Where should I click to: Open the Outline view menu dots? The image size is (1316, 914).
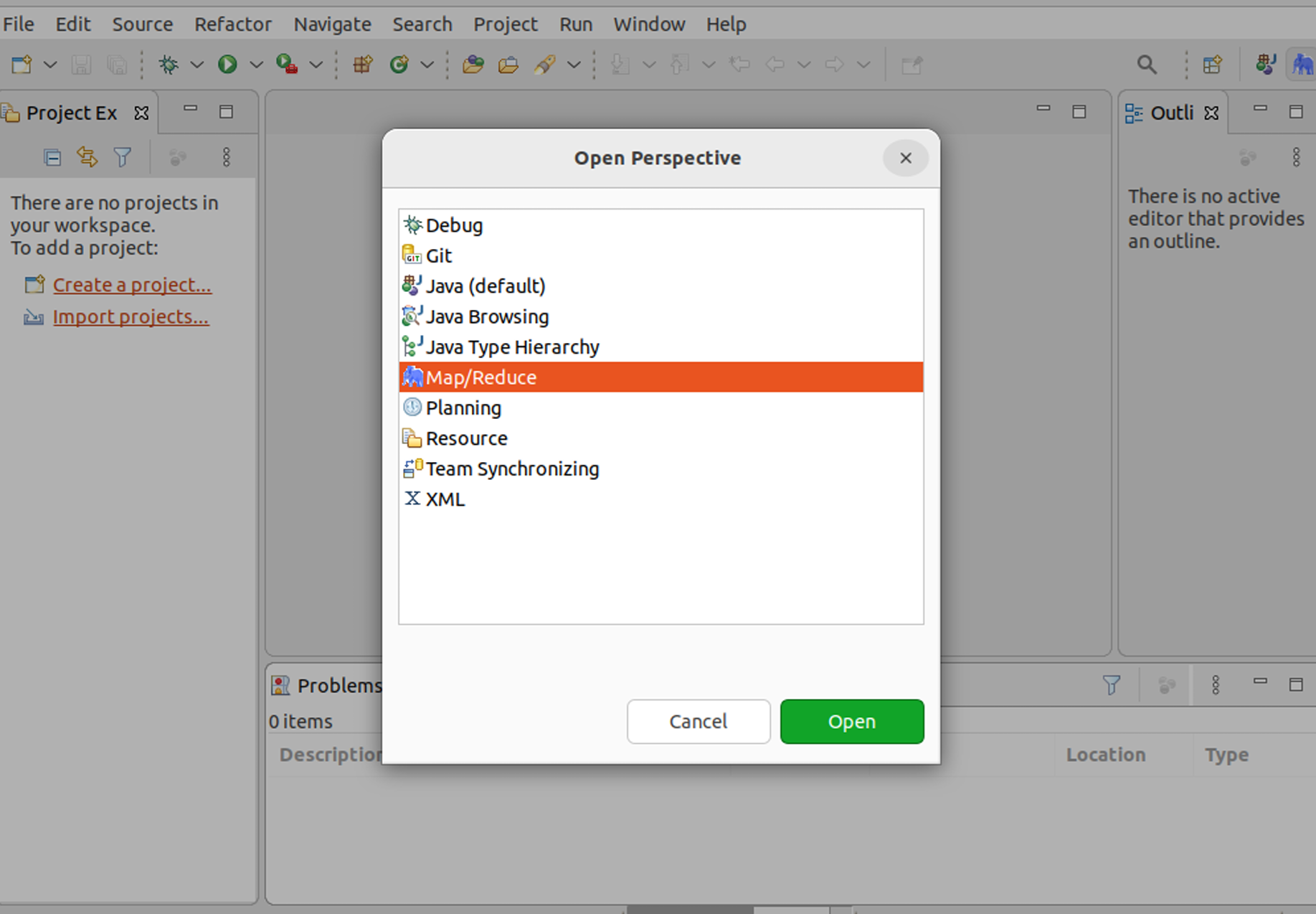1296,157
